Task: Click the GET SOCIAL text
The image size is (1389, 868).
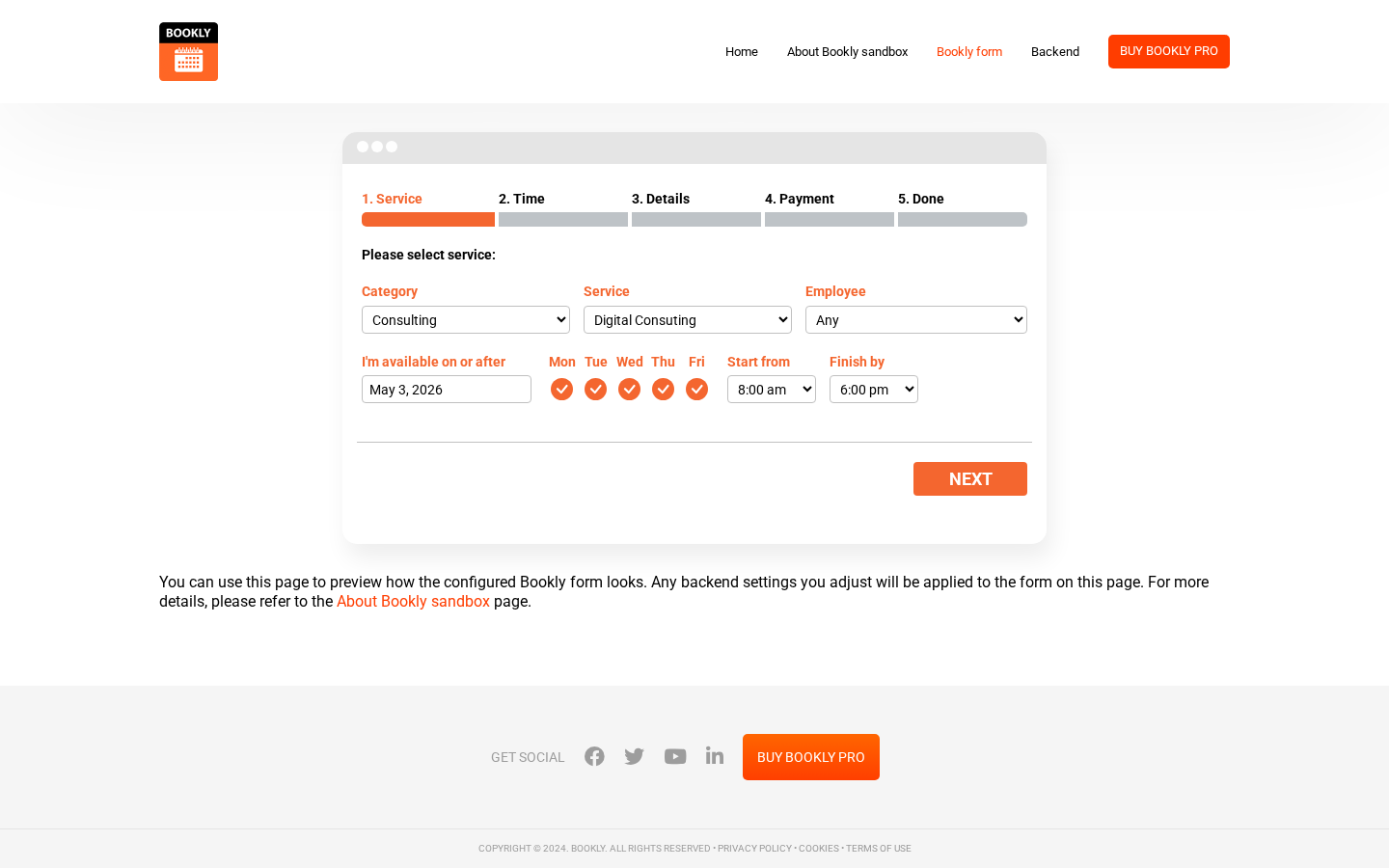Action: [x=528, y=757]
